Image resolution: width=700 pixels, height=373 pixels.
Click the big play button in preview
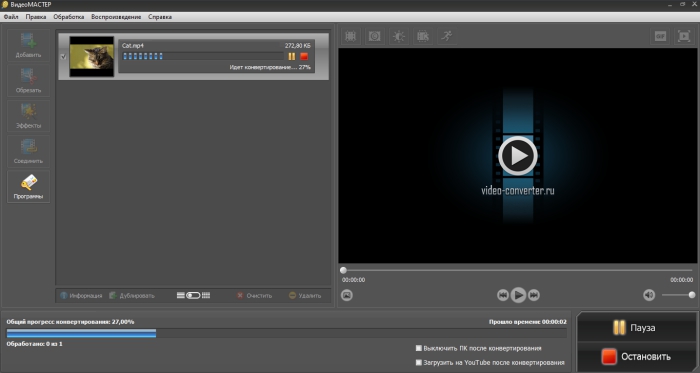pos(518,156)
